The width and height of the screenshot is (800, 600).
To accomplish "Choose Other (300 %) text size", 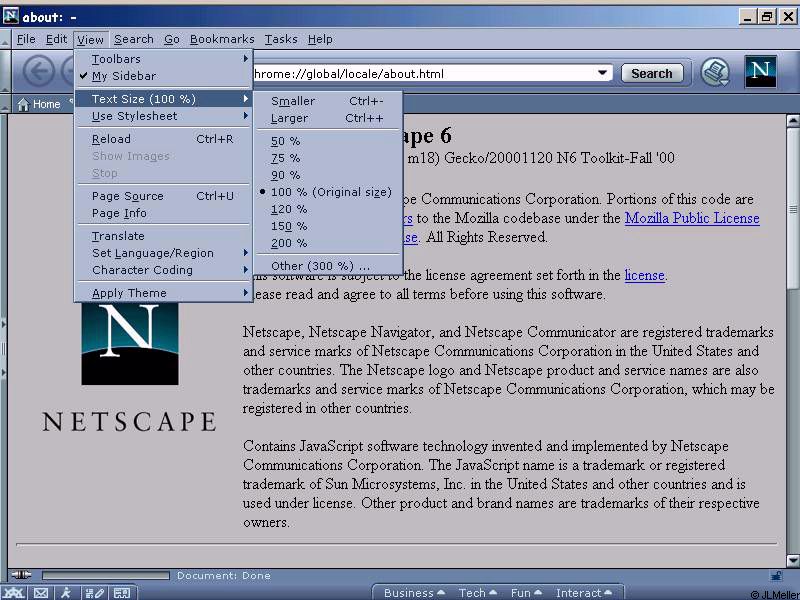I will (x=329, y=266).
